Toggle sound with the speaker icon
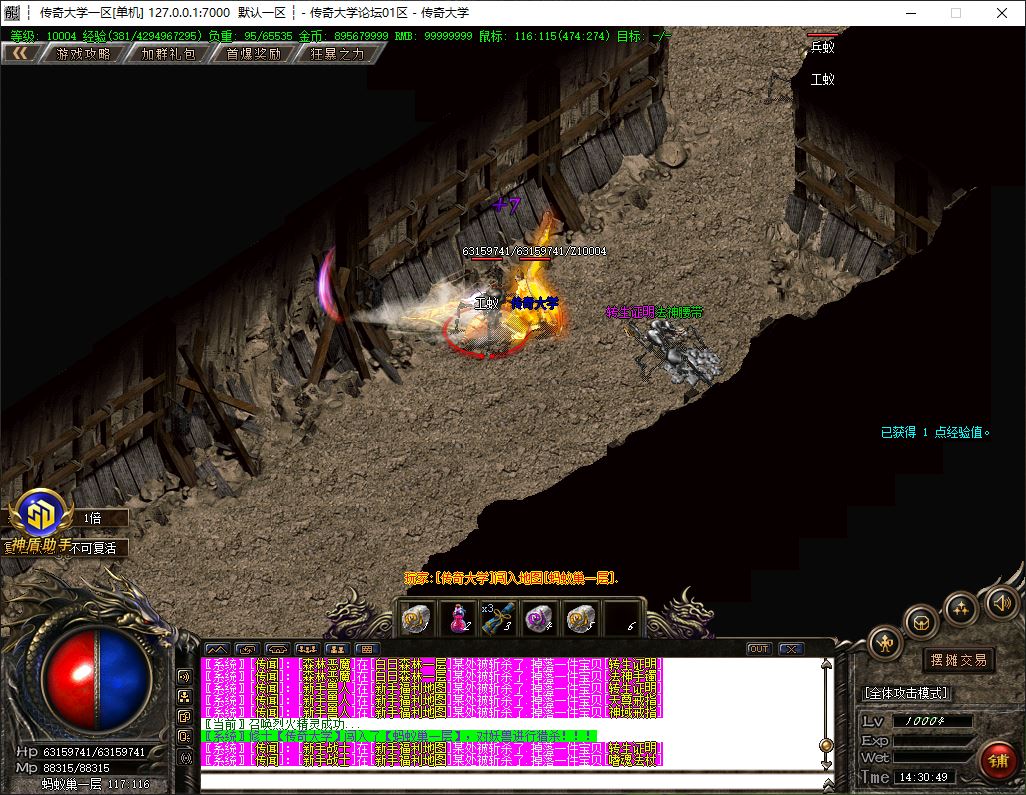 (1001, 603)
